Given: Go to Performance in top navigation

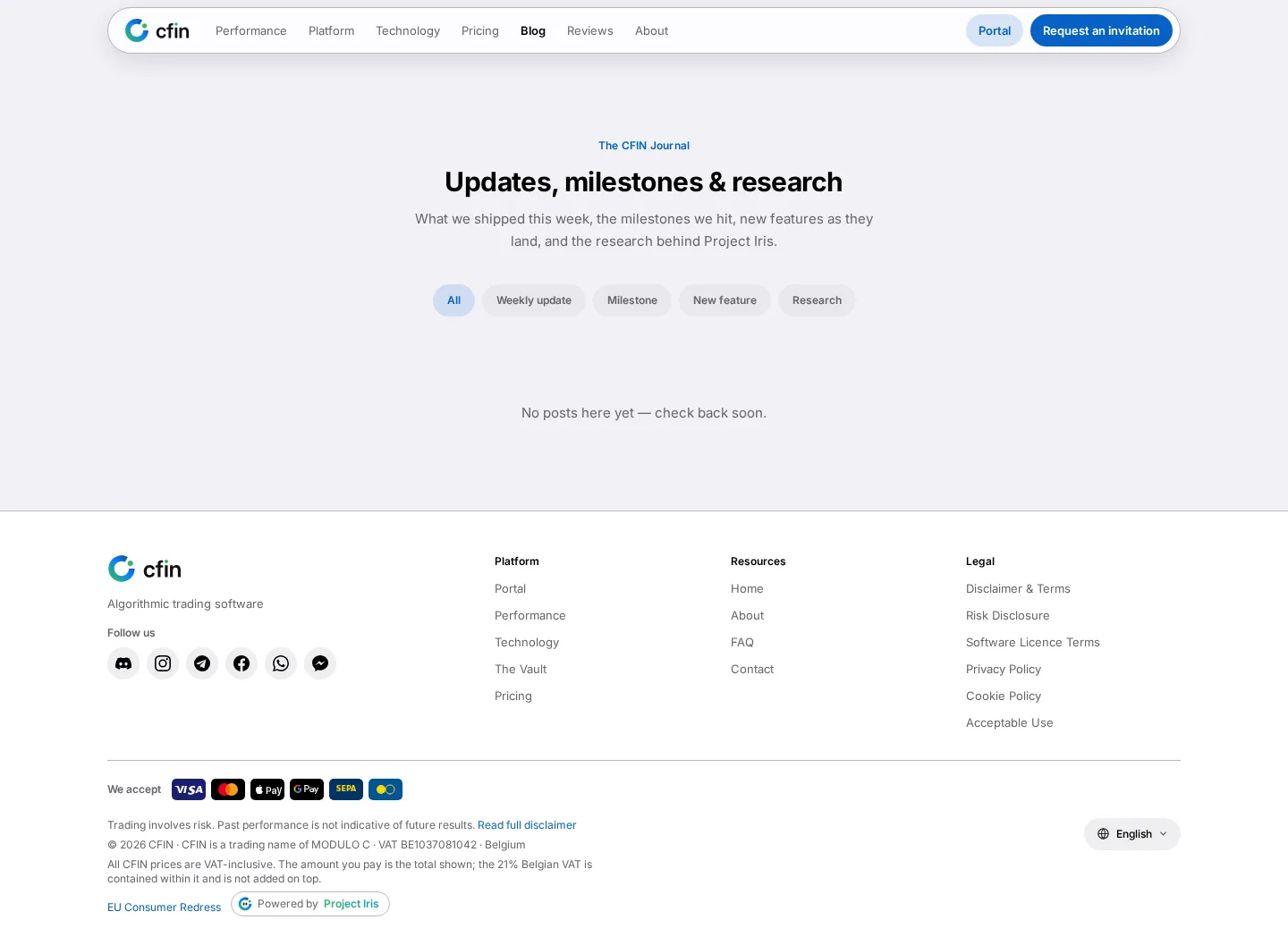Looking at the screenshot, I should click(251, 30).
